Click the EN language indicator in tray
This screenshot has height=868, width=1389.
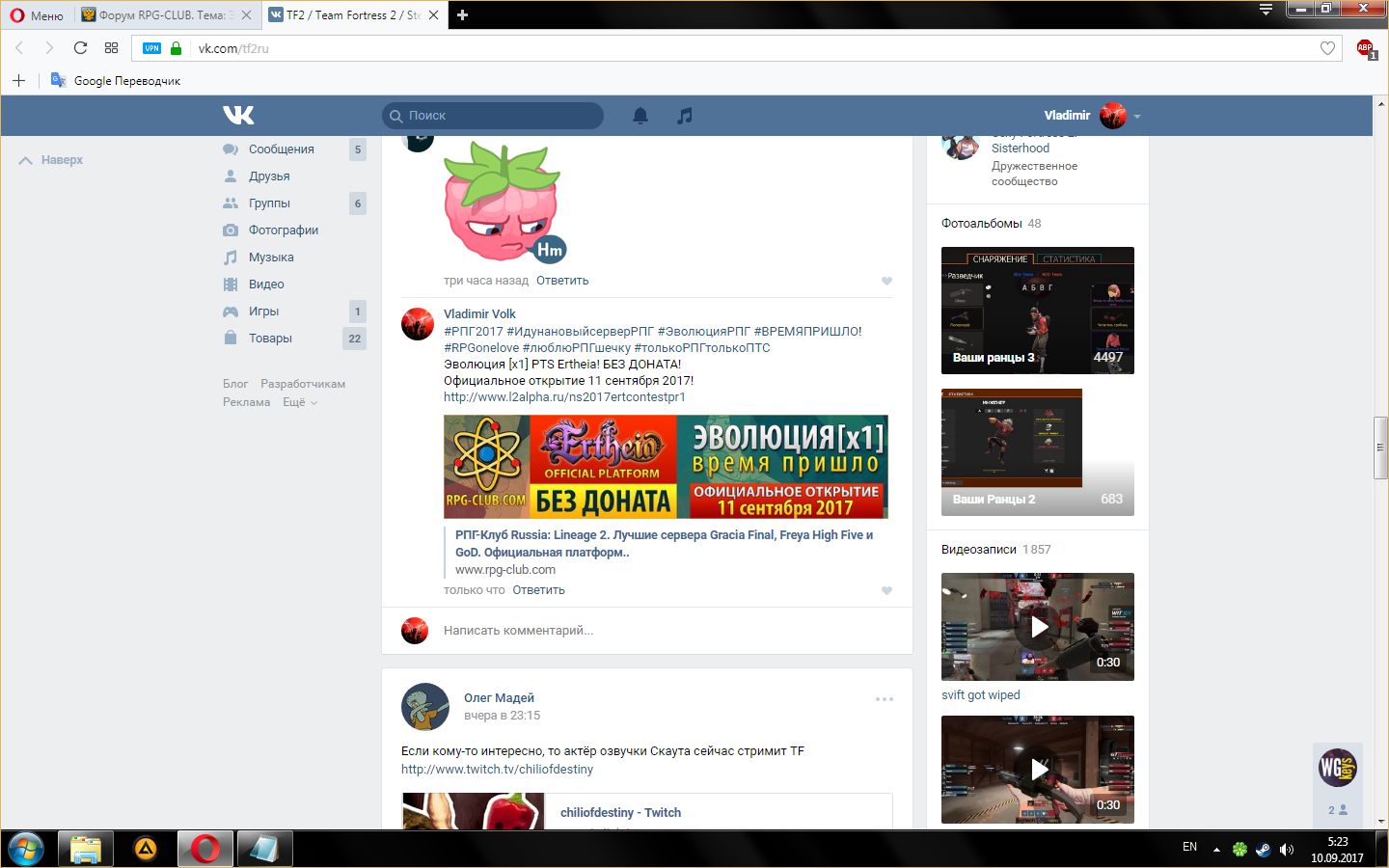[1189, 847]
